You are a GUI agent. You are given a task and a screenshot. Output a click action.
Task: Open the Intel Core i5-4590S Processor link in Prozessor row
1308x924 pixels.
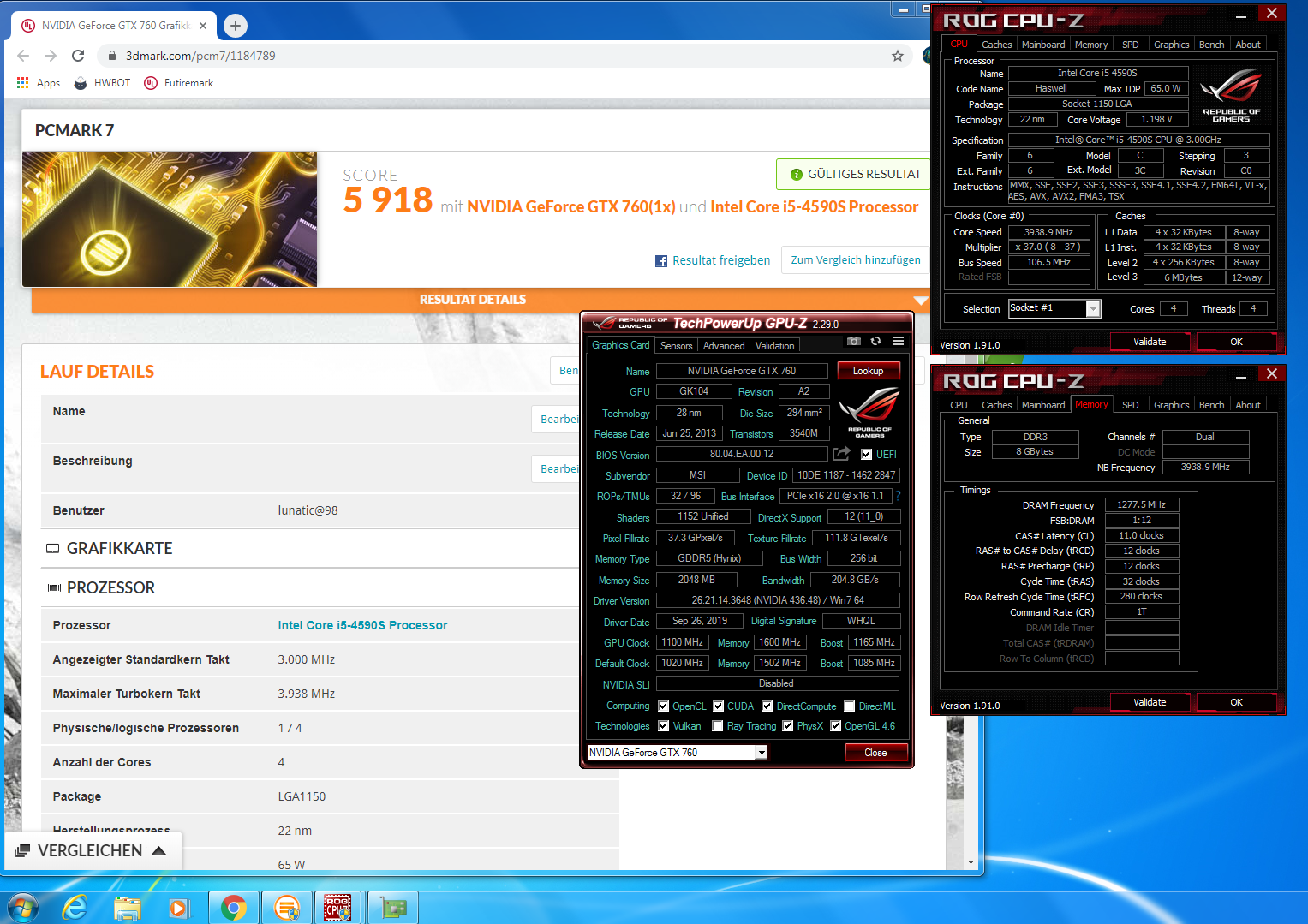(362, 625)
